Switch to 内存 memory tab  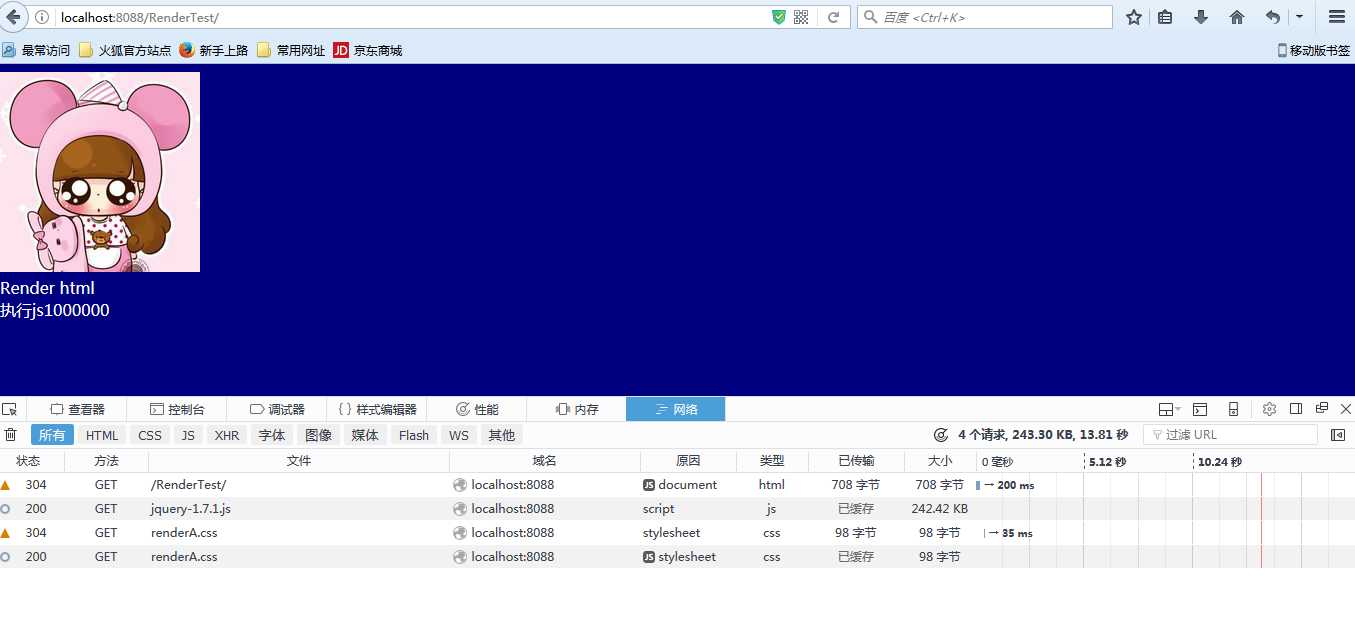point(577,409)
